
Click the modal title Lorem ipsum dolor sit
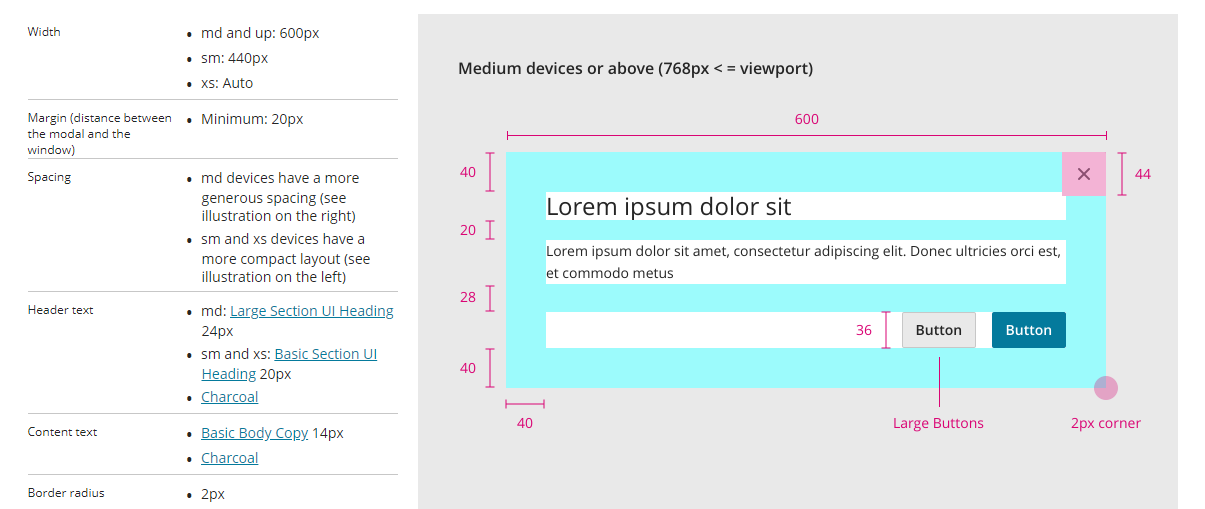[668, 207]
